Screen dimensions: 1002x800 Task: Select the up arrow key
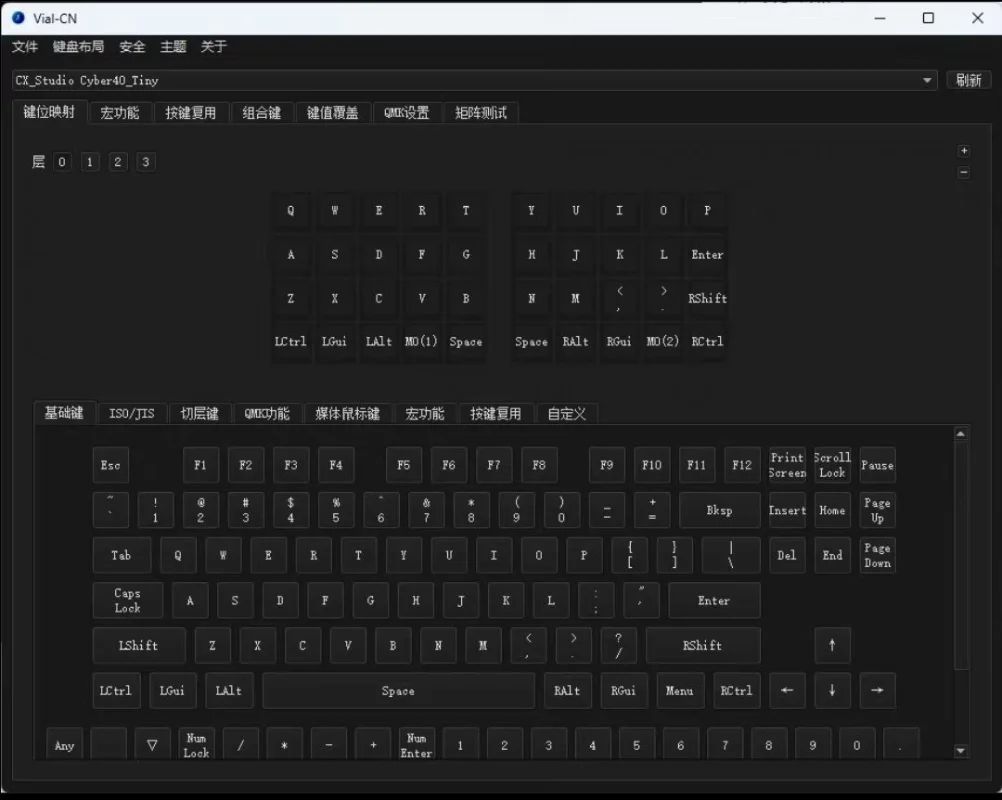click(x=832, y=646)
